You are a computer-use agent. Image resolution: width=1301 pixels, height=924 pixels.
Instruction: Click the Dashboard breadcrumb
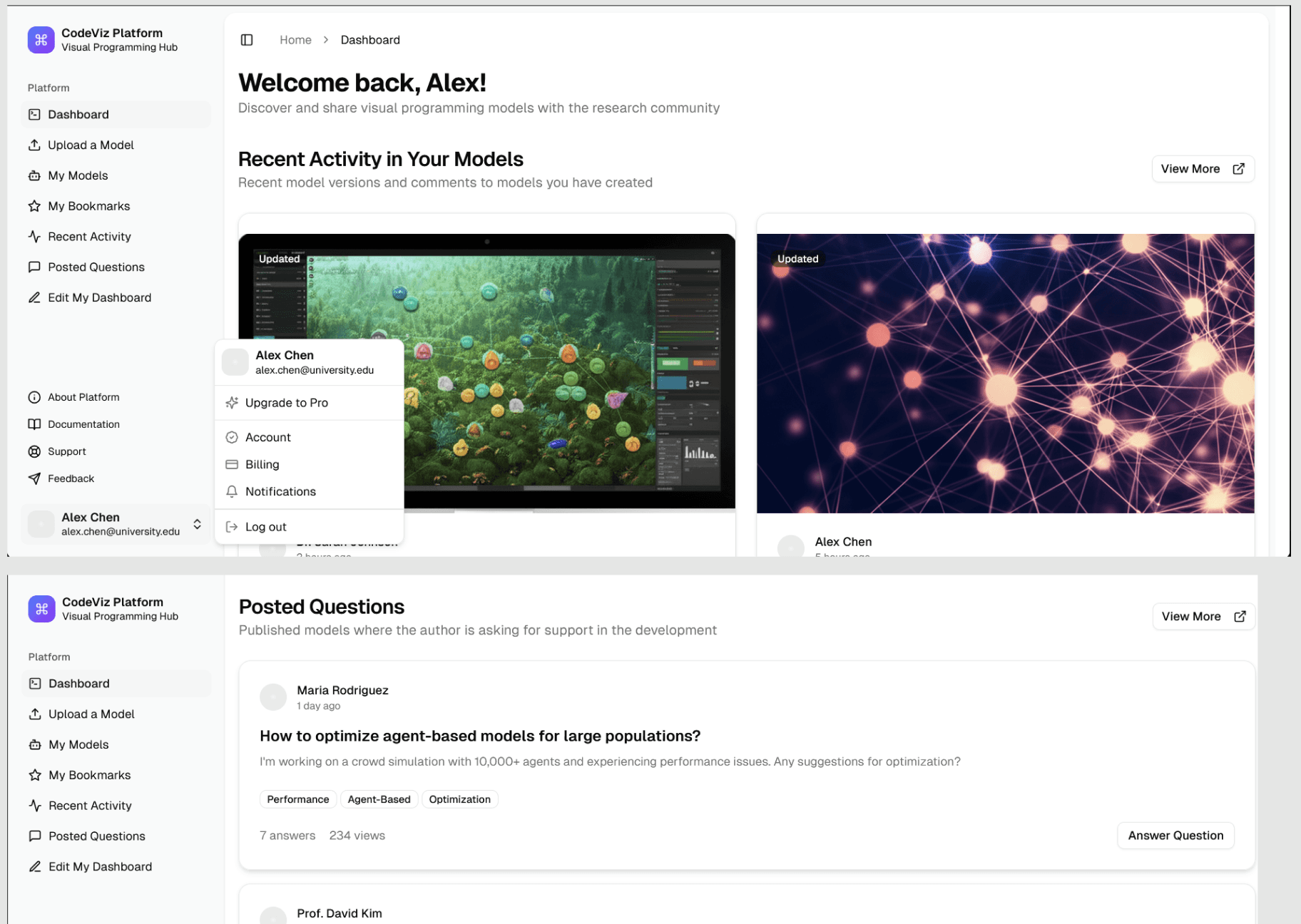370,40
